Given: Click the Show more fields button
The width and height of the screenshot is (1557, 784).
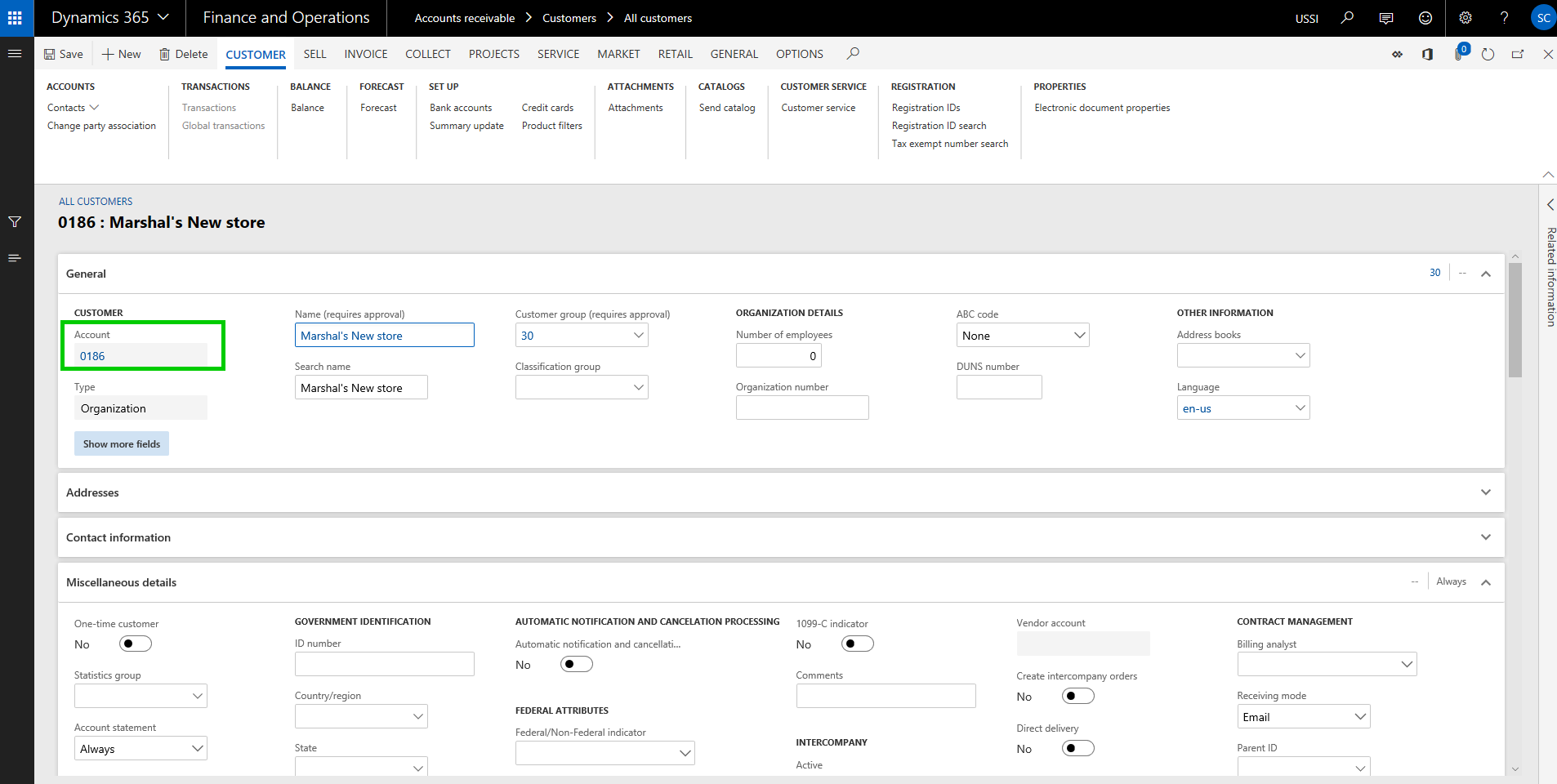Looking at the screenshot, I should [x=122, y=443].
